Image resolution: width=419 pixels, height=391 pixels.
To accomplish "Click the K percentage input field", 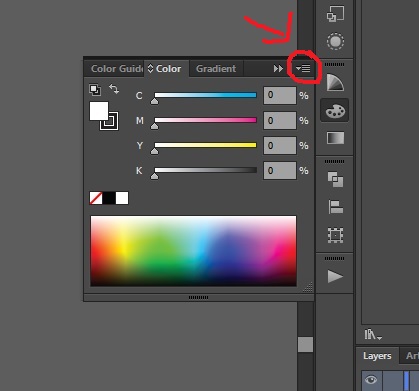I will [280, 170].
